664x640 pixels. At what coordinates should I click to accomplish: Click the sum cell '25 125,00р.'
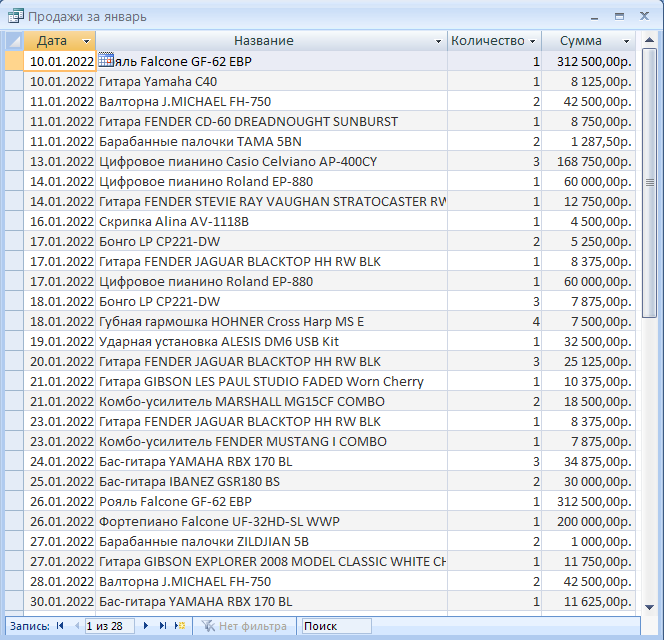click(x=588, y=361)
